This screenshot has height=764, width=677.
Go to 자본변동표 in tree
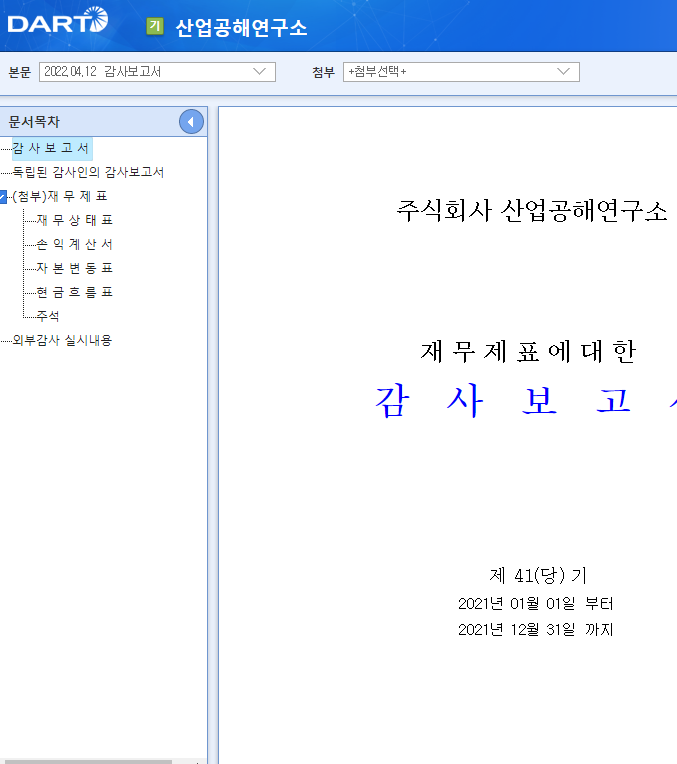pyautogui.click(x=75, y=268)
